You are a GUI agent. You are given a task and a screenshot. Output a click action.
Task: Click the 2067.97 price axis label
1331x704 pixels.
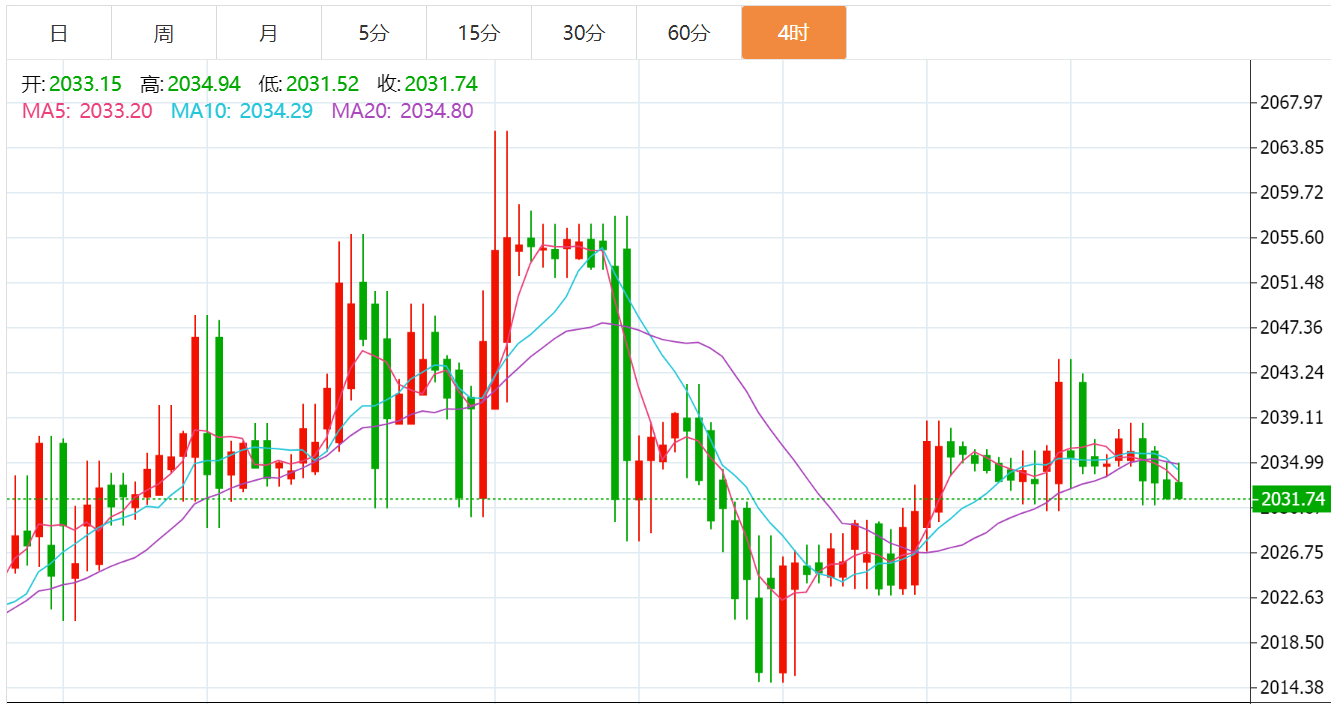[1293, 103]
